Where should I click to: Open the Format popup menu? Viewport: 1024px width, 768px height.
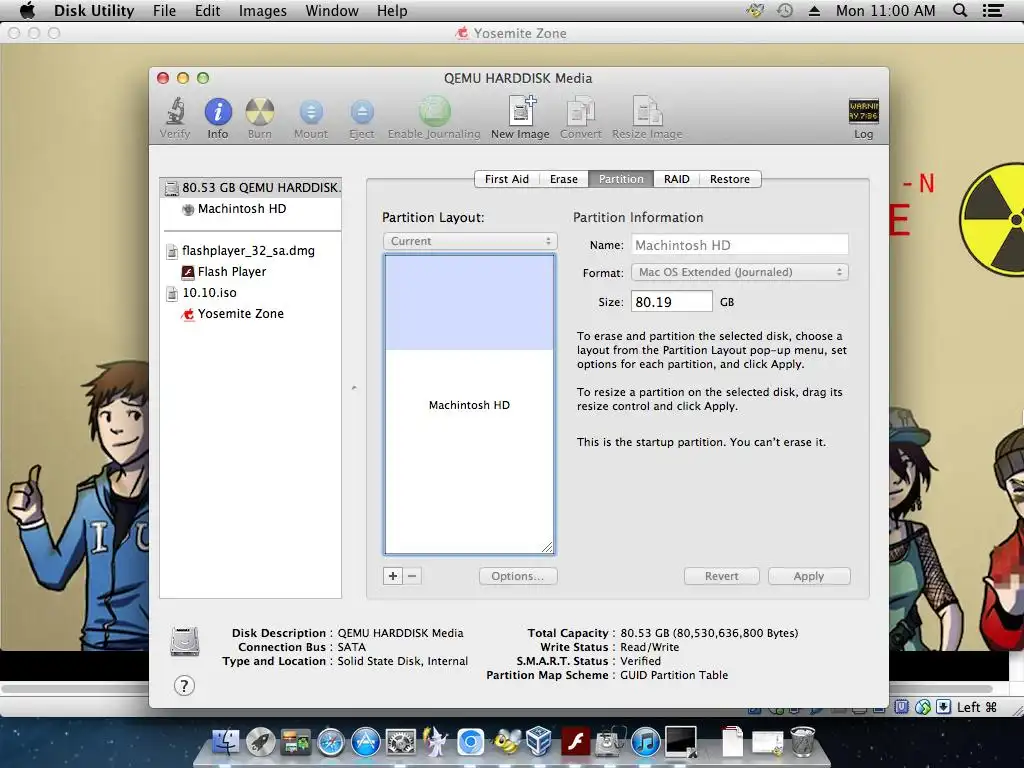point(740,272)
